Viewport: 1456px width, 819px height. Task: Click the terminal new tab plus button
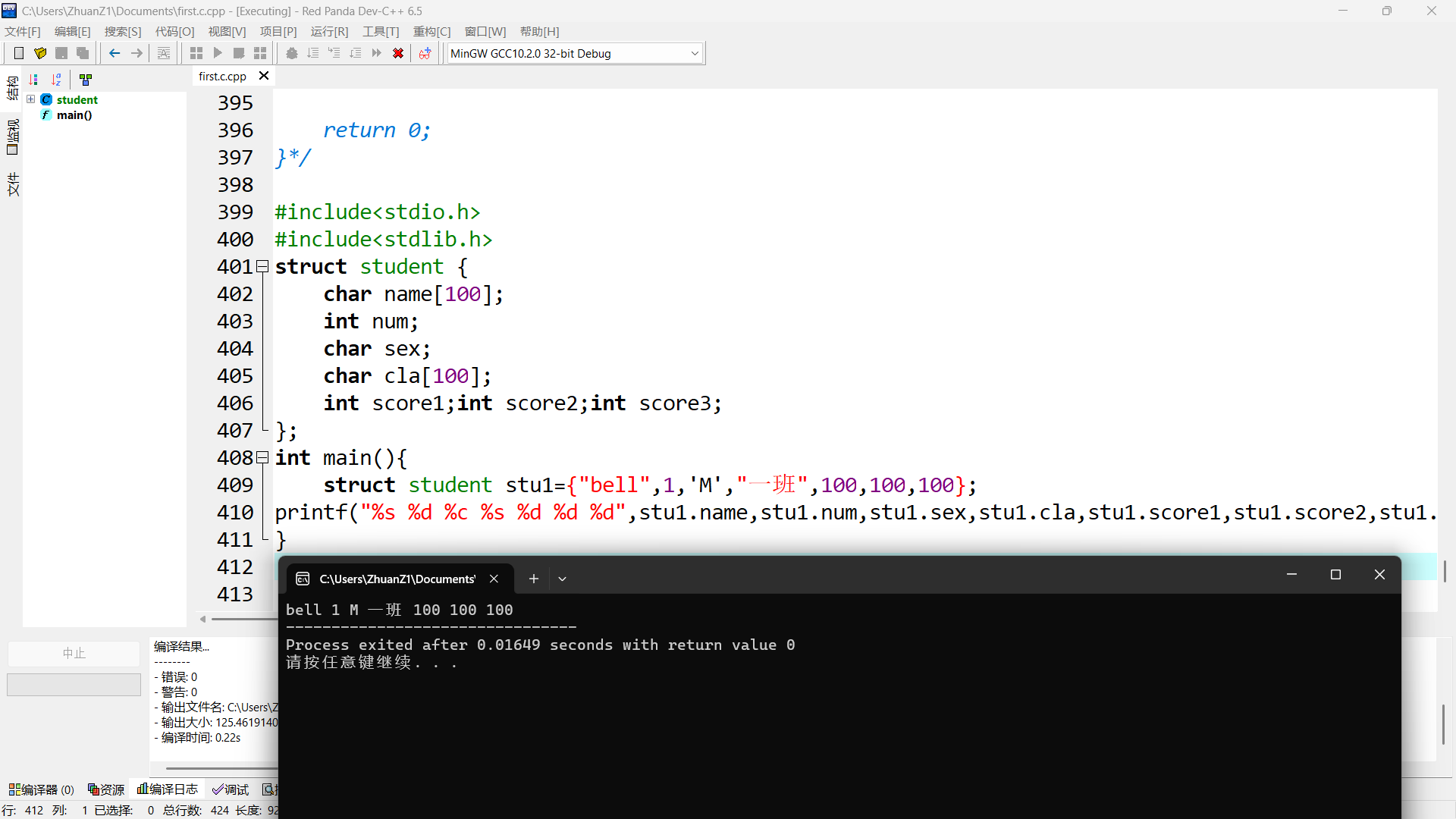pos(534,579)
